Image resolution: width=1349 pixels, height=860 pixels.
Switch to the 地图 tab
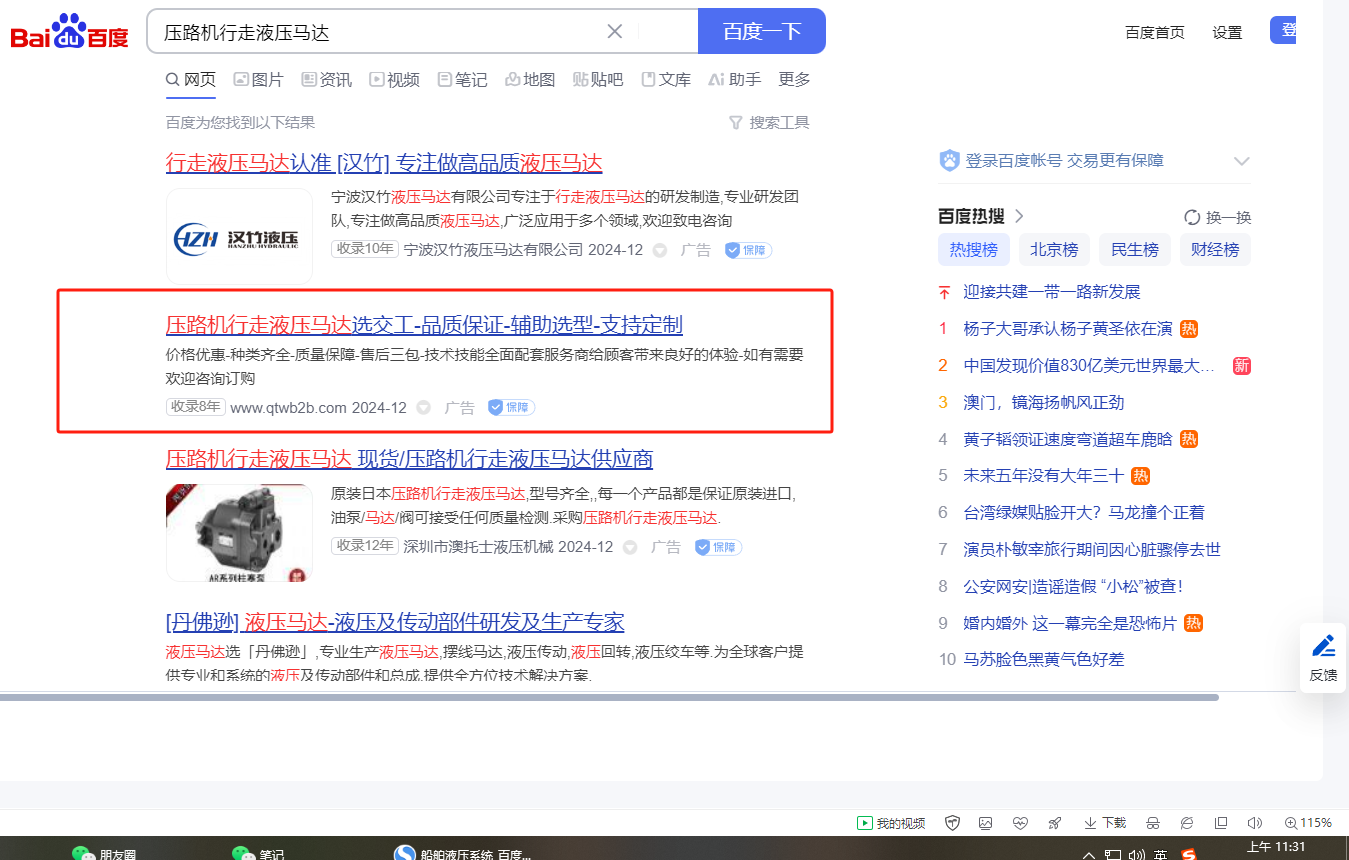530,80
